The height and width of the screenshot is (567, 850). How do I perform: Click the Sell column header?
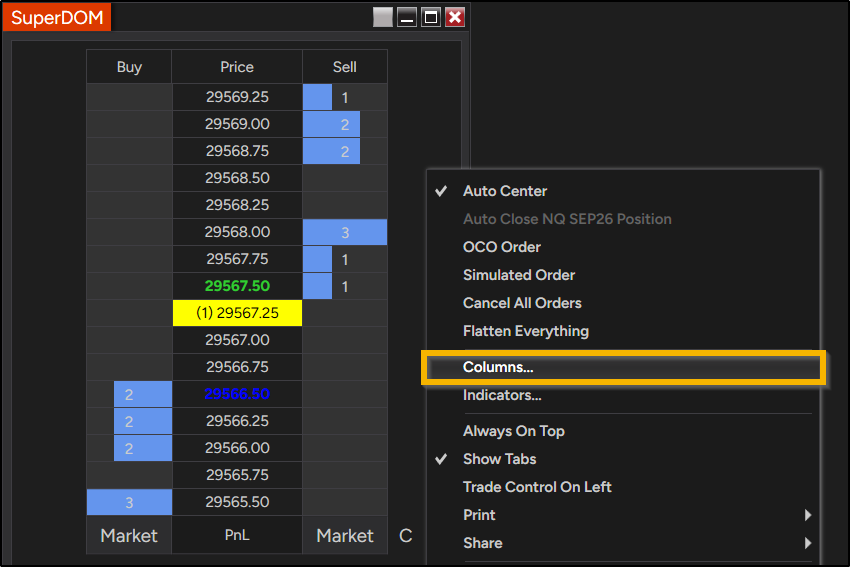345,67
